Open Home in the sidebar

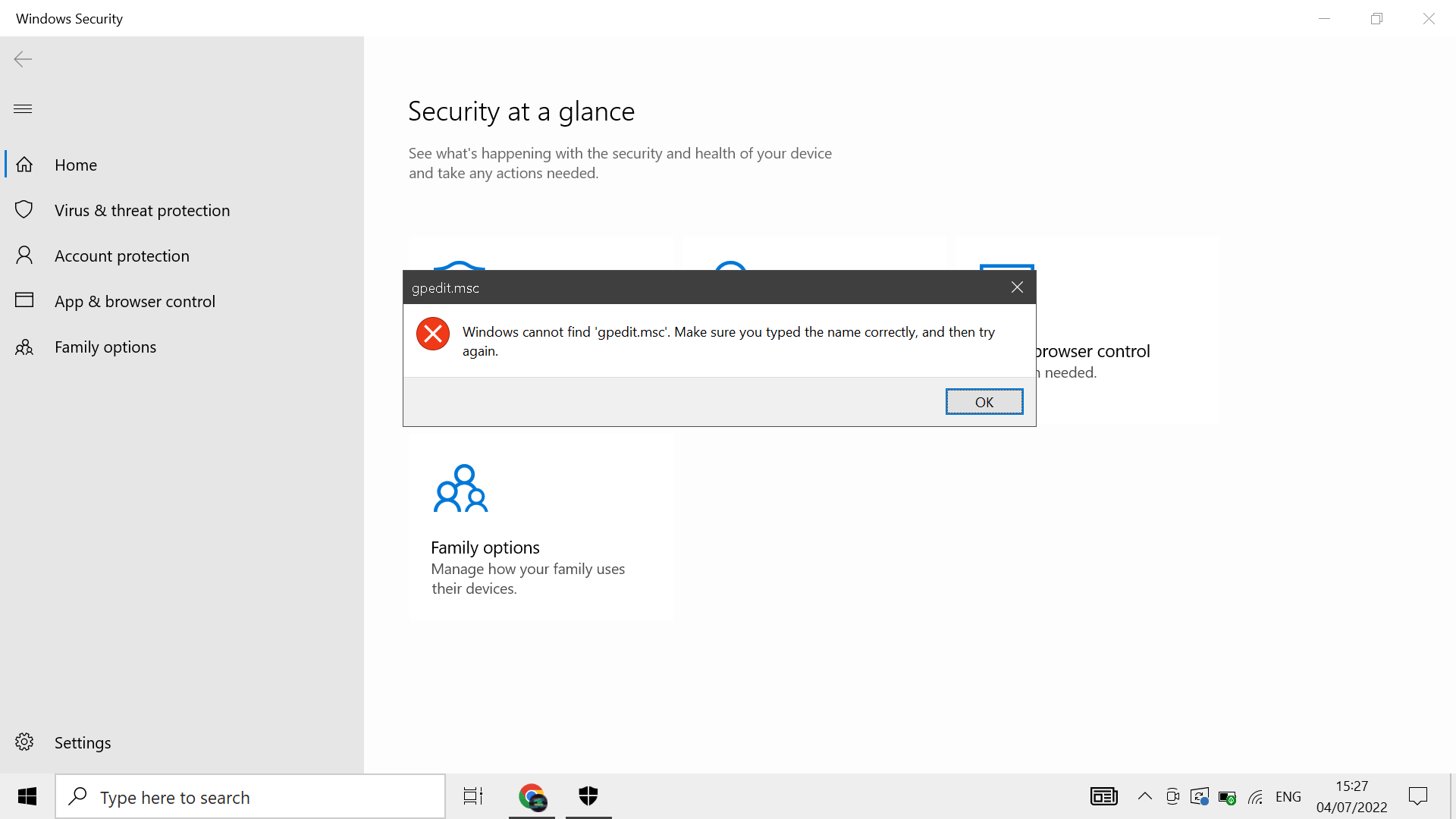[76, 165]
